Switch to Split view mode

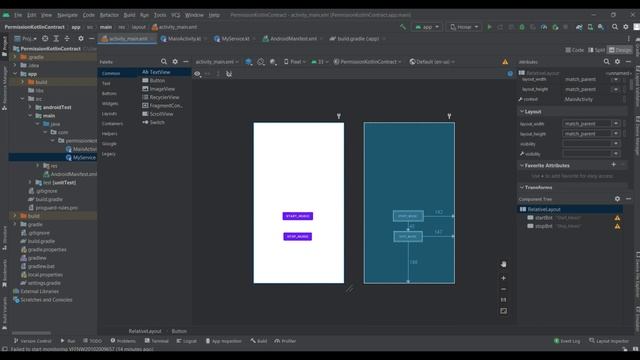click(x=596, y=50)
